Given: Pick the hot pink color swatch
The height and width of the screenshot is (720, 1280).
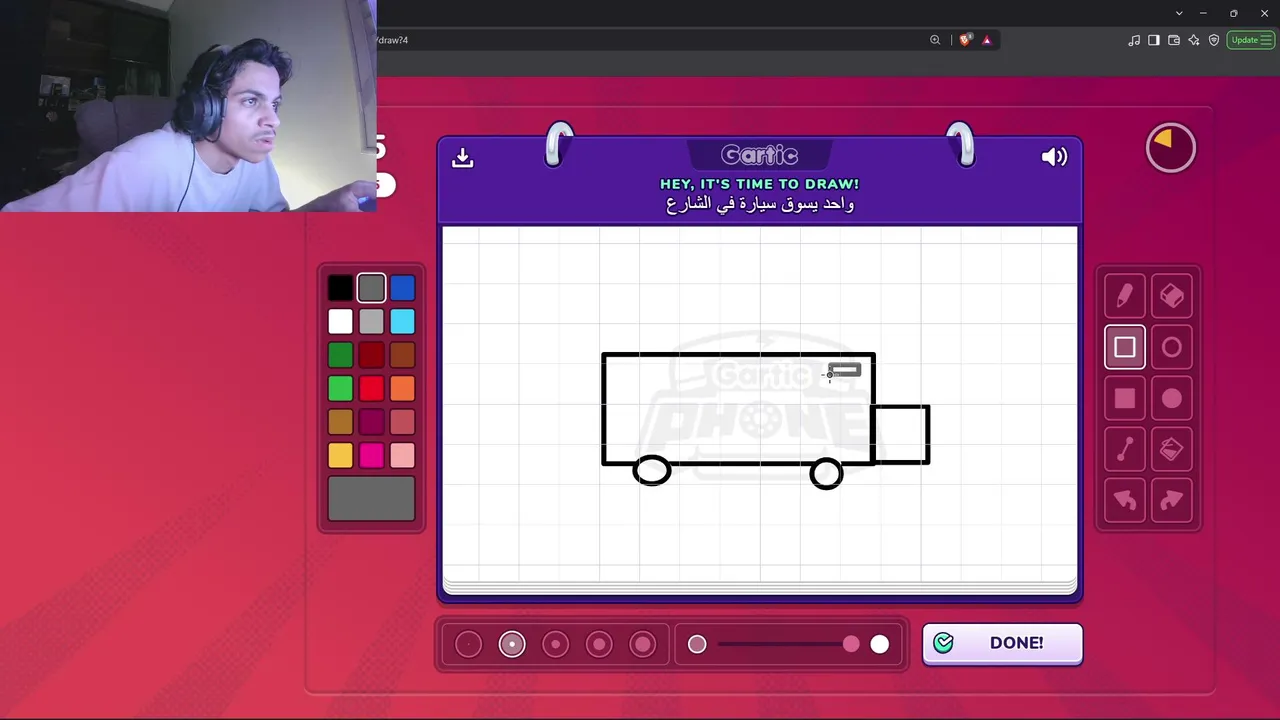Looking at the screenshot, I should [371, 456].
